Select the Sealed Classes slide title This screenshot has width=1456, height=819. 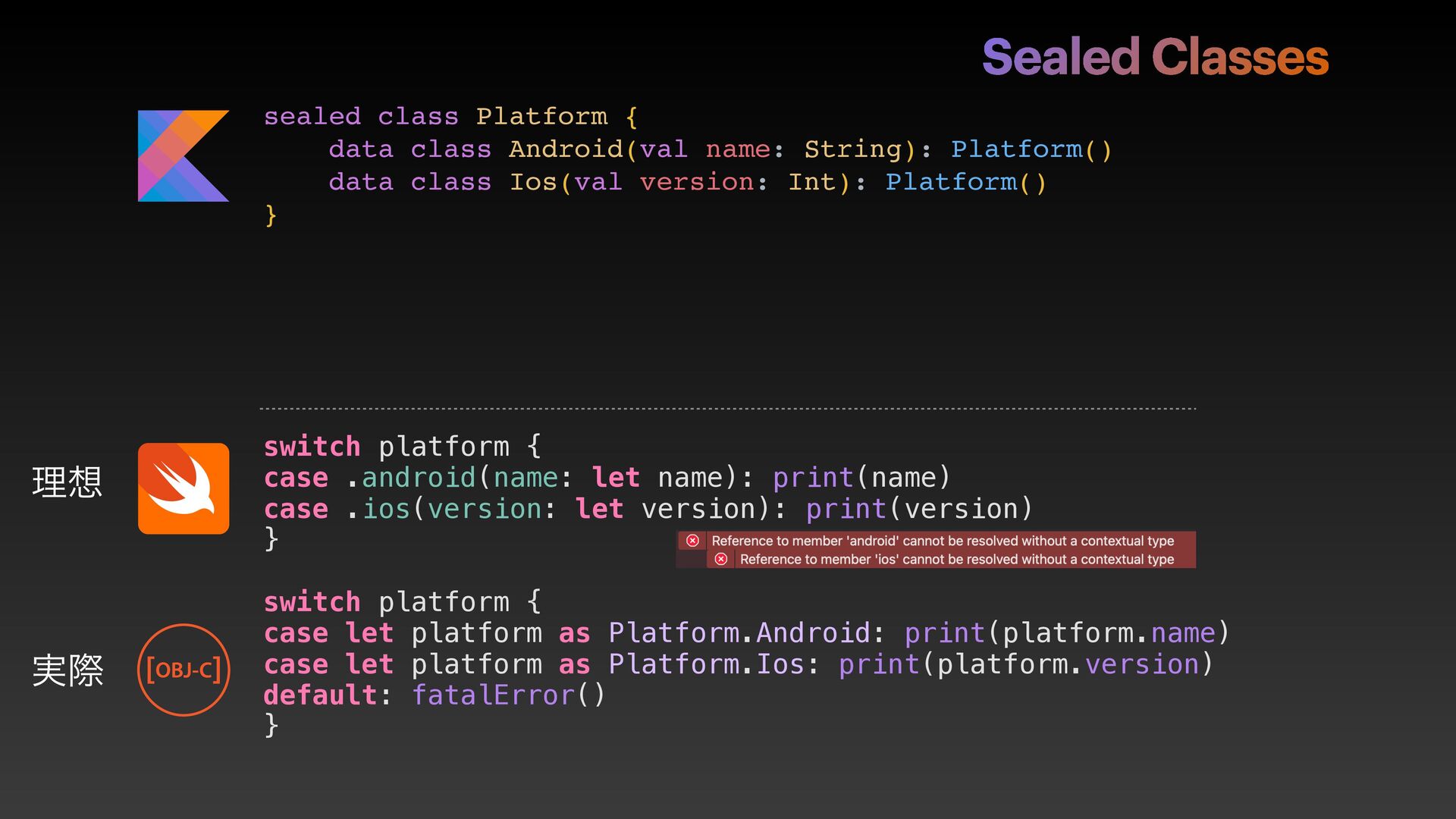(x=1155, y=57)
